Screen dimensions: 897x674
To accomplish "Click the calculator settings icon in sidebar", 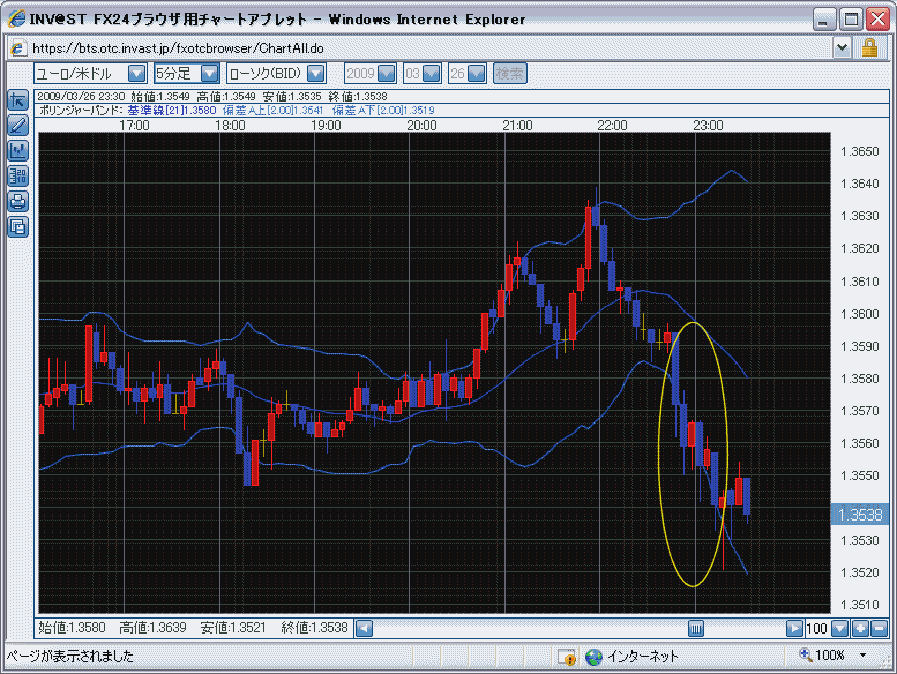I will 17,176.
